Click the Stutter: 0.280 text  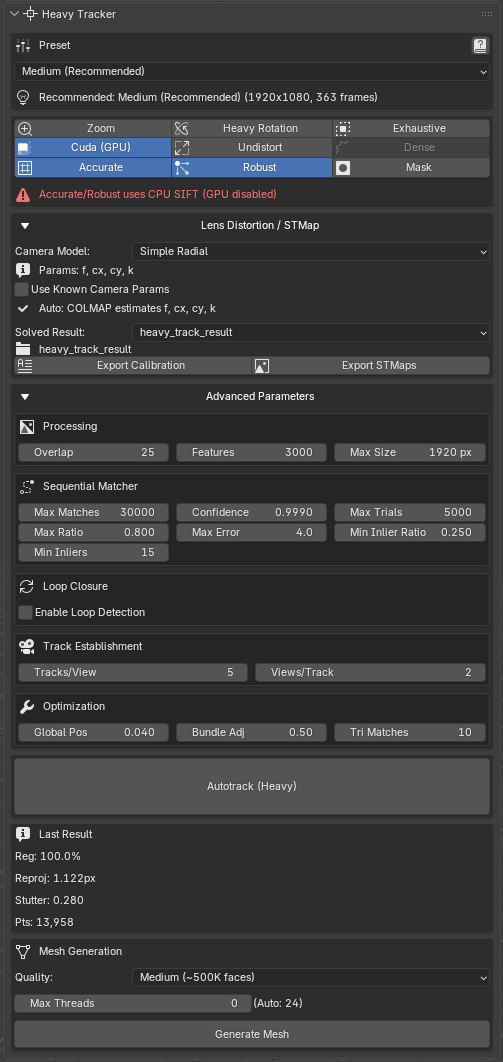[x=49, y=900]
